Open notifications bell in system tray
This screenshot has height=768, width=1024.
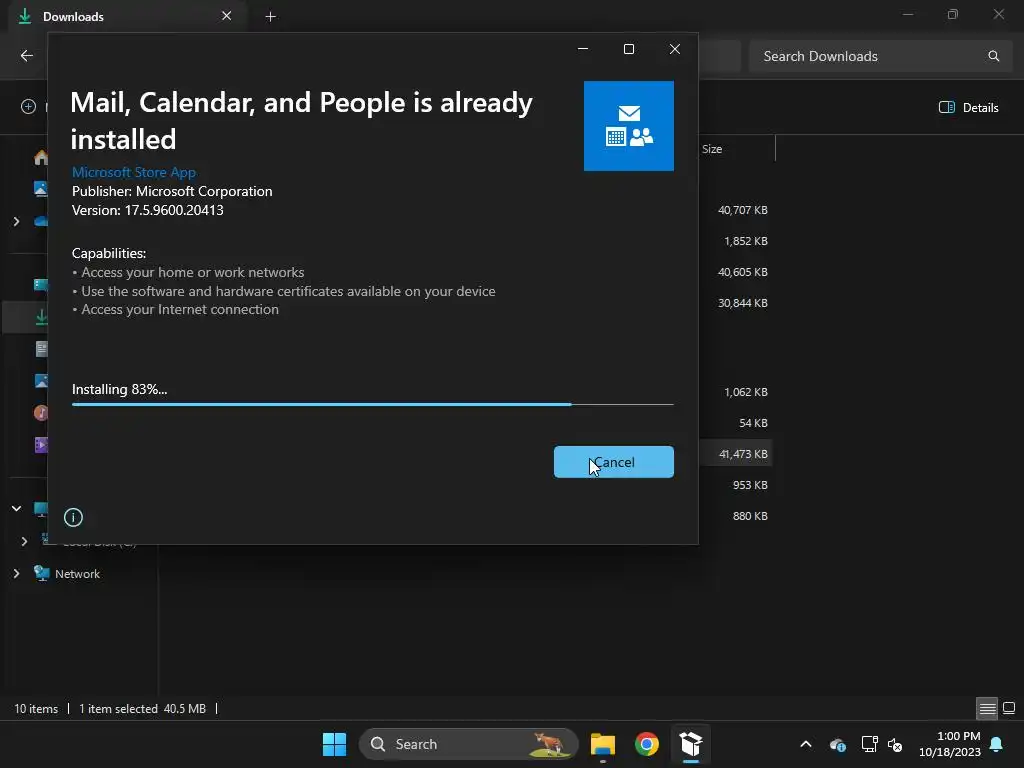pyautogui.click(x=996, y=744)
